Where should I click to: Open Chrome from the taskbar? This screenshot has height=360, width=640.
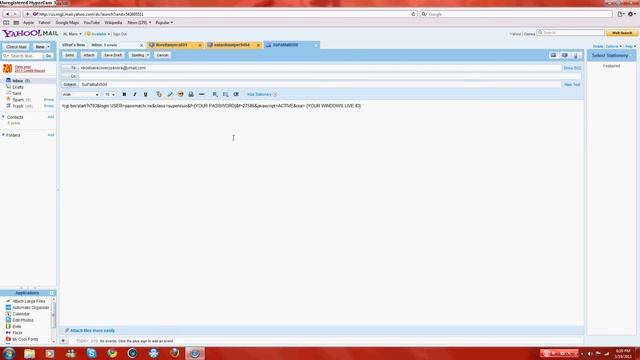(112, 353)
